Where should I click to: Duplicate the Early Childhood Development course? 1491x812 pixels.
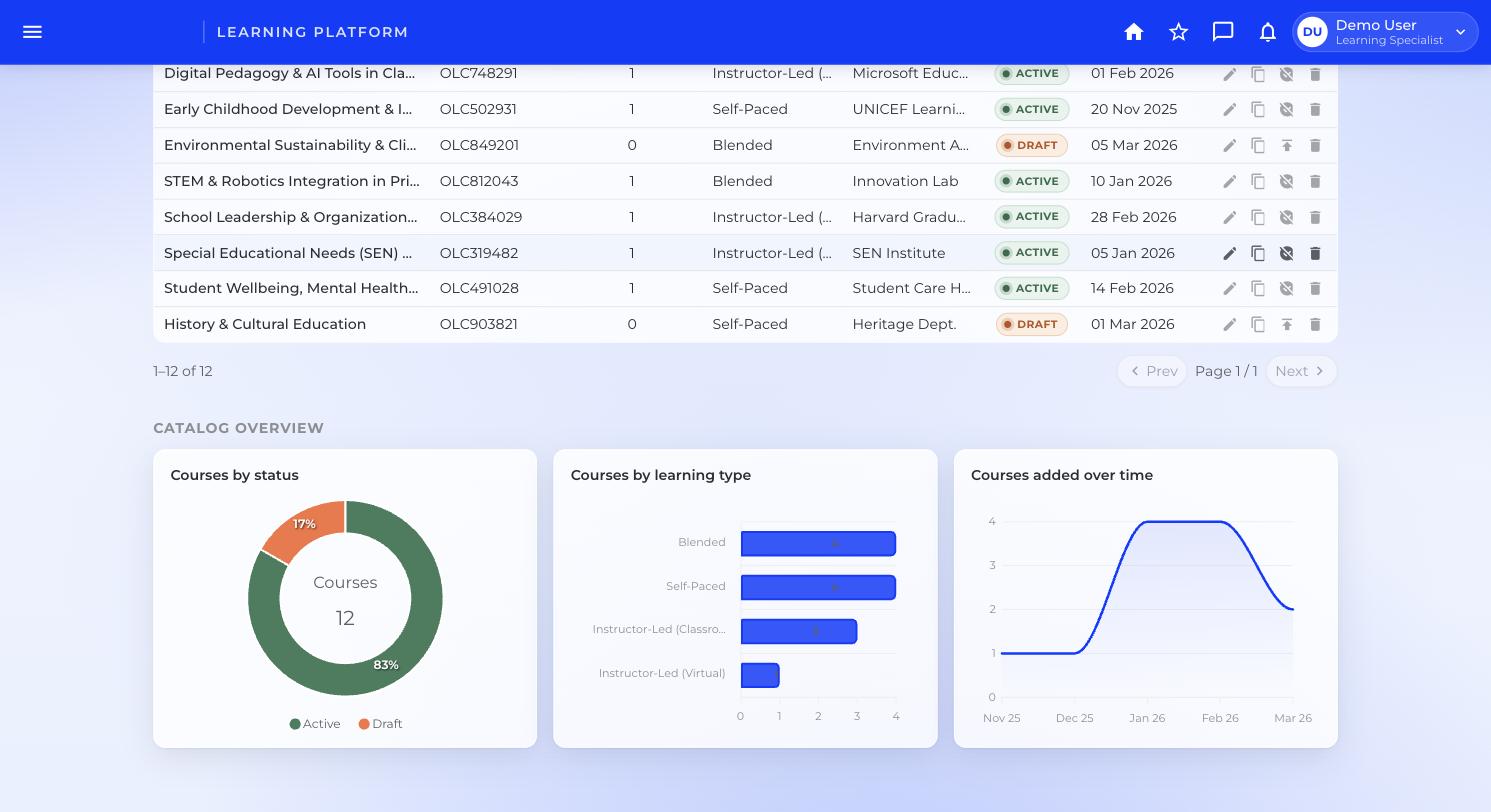1258,109
